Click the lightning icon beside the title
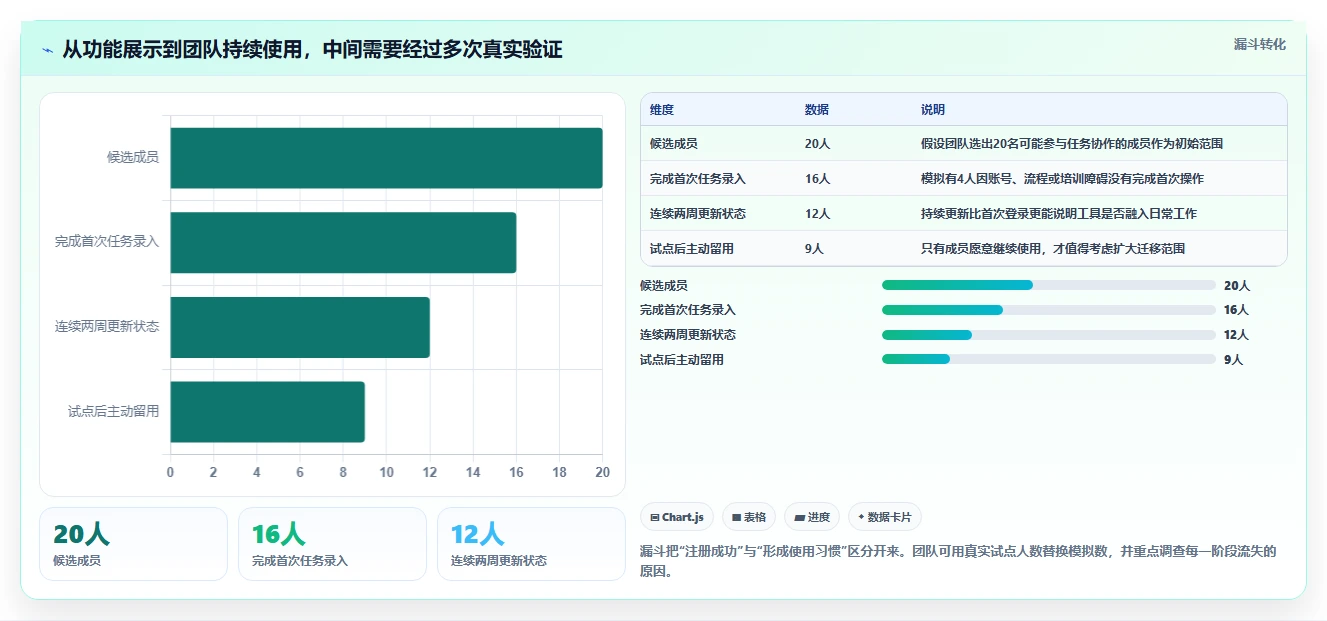This screenshot has width=1327, height=621. click(47, 50)
